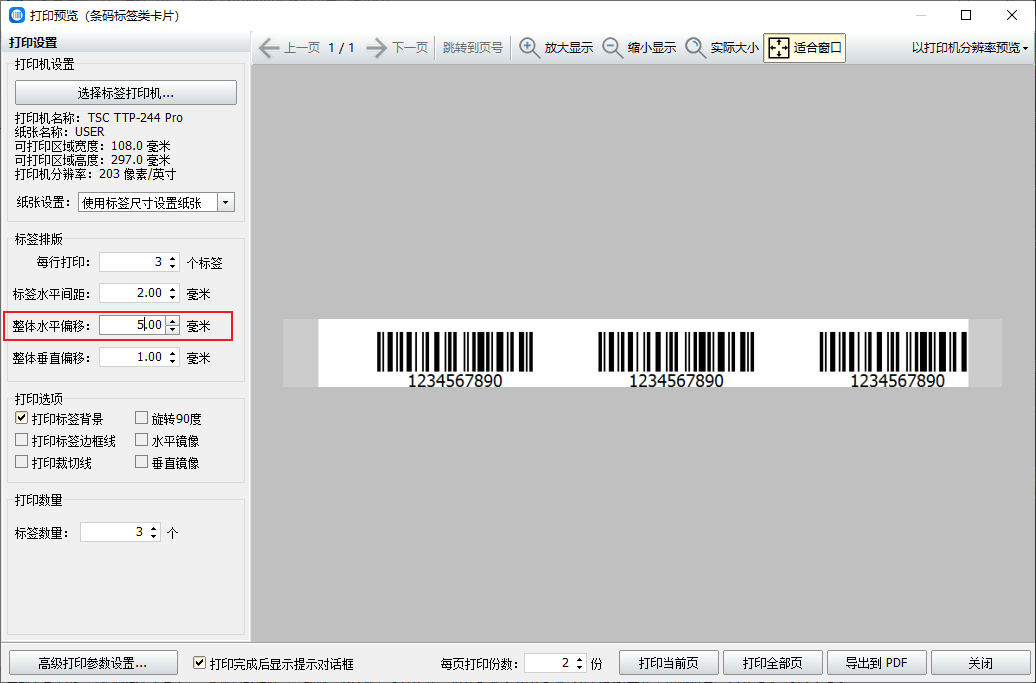Click 可打印区域宽度: 108.0 毫米 text
The height and width of the screenshot is (683, 1036).
pyautogui.click(x=92, y=146)
